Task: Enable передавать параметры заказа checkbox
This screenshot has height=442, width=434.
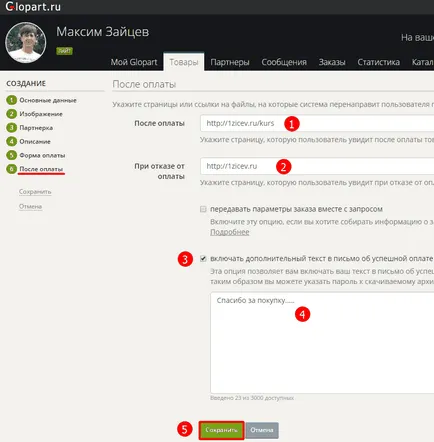Action: coord(203,209)
